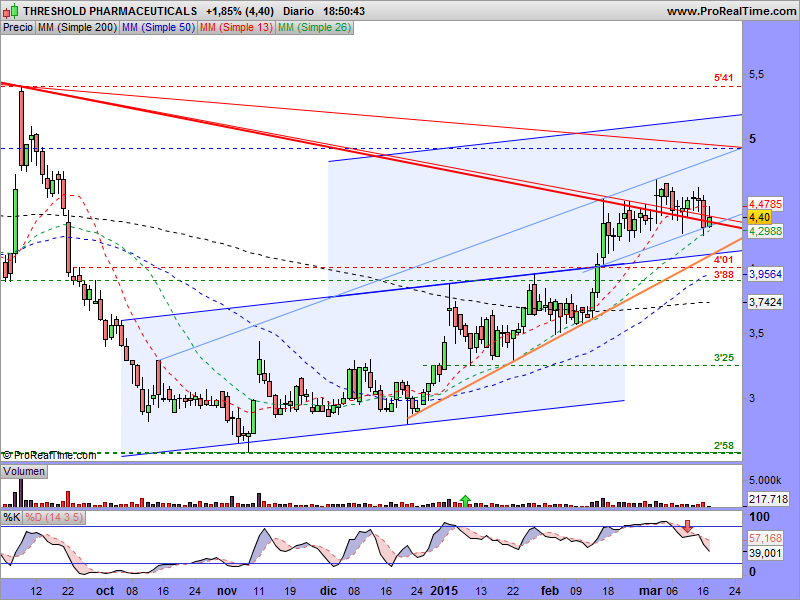The image size is (800, 600).
Task: Open the www.ProRealTime.com link
Action: point(731,11)
